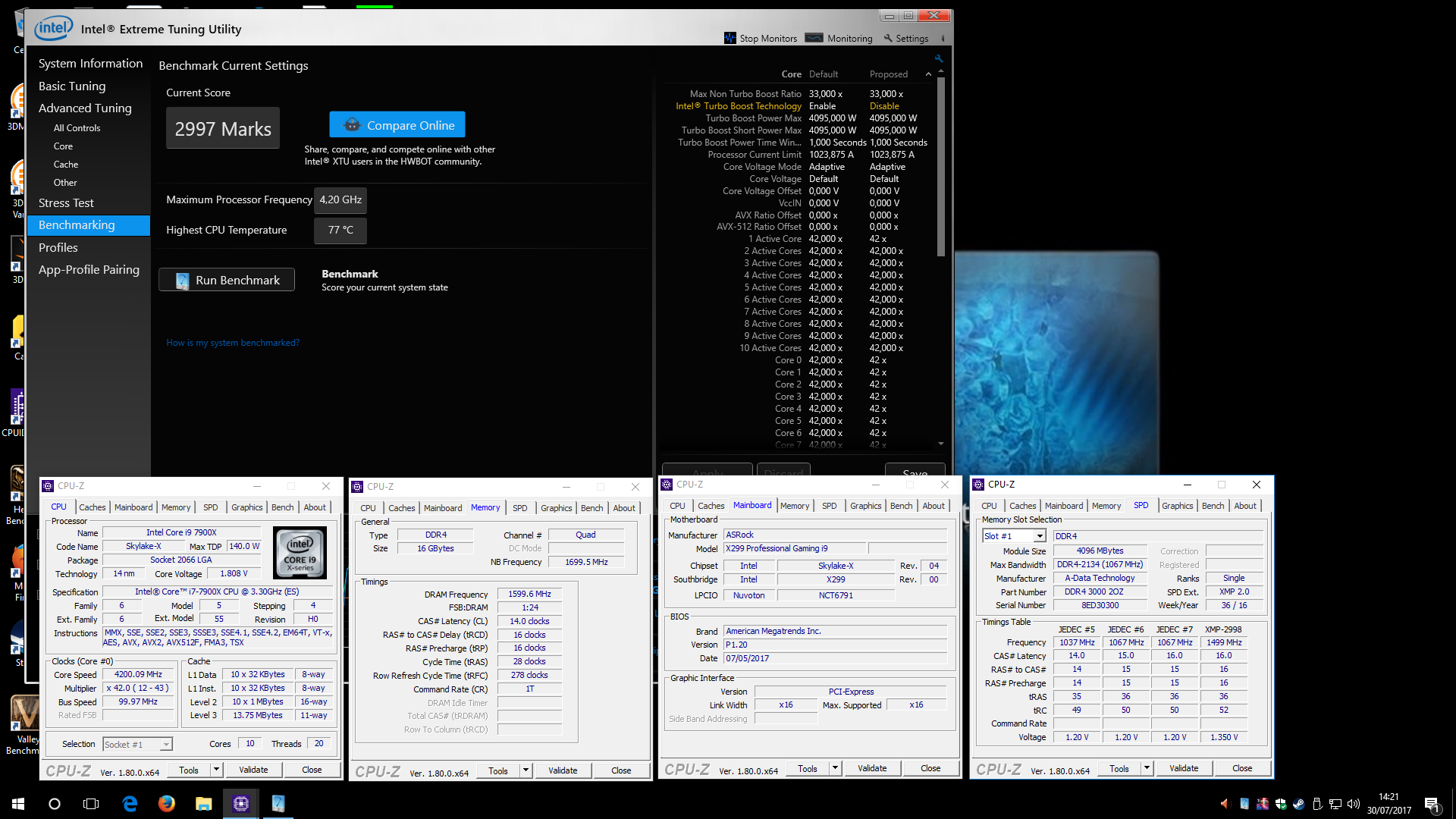Screen dimensions: 1456x819
Task: Open App-Profile Pairing in sidebar
Action: (89, 270)
